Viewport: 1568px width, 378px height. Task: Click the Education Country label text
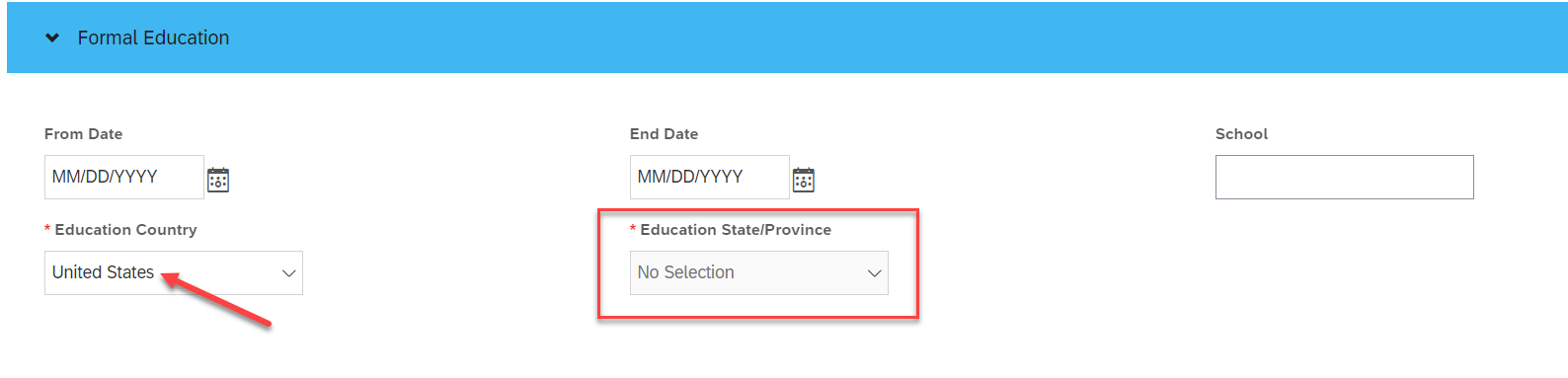click(126, 230)
